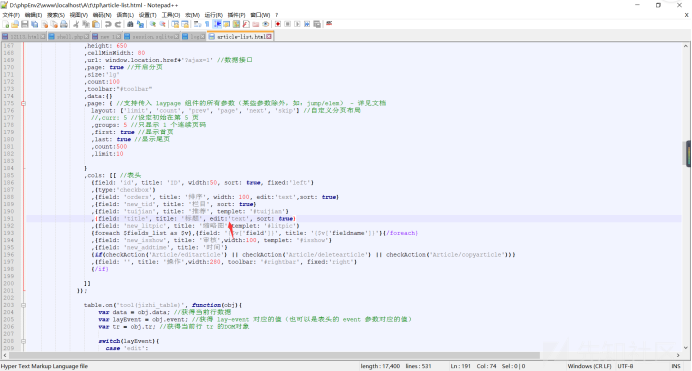The height and width of the screenshot is (371, 692).
Task: Click the spell check ABC icon
Action: 329,24
